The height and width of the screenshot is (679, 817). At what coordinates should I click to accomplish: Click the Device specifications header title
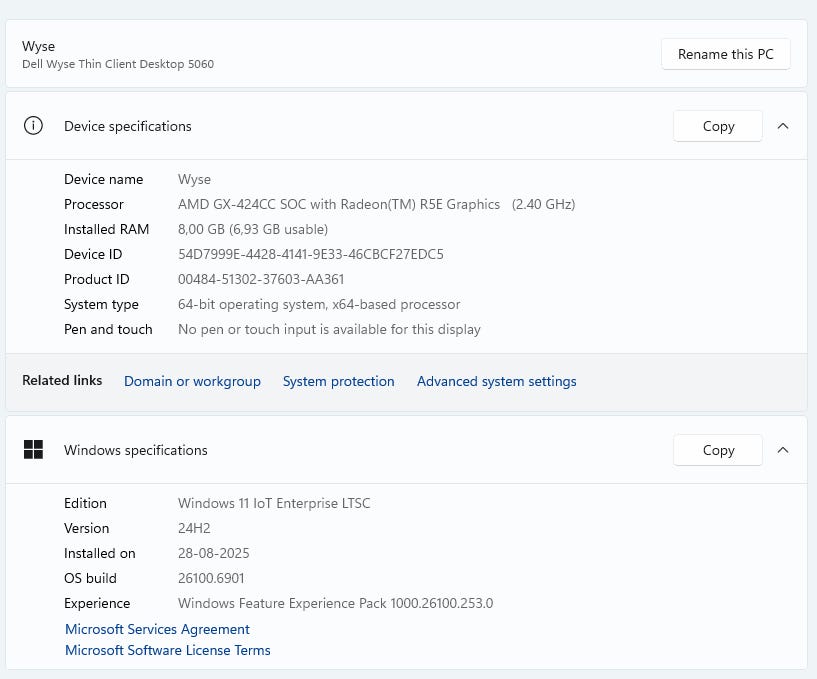pyautogui.click(x=127, y=126)
